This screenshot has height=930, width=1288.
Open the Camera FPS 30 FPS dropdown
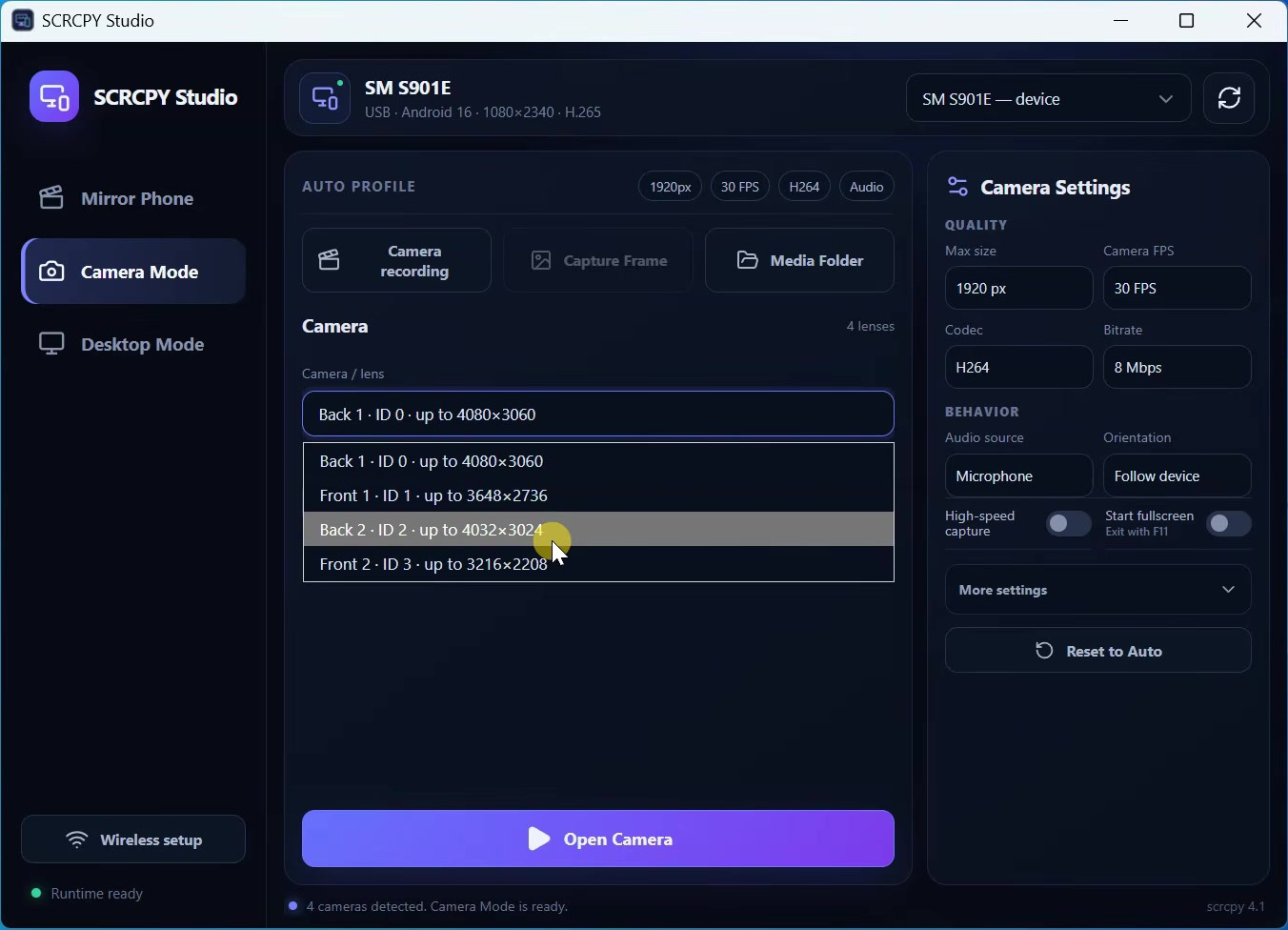click(1177, 288)
